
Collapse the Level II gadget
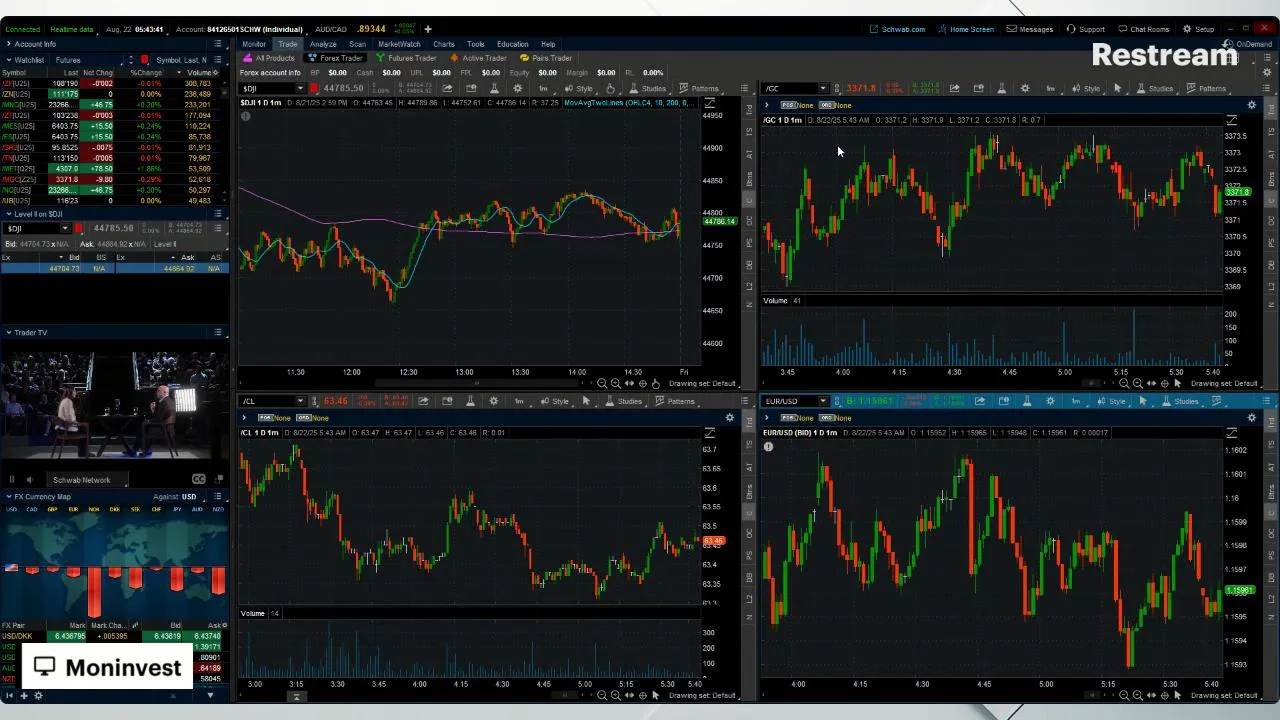[x=8, y=214]
